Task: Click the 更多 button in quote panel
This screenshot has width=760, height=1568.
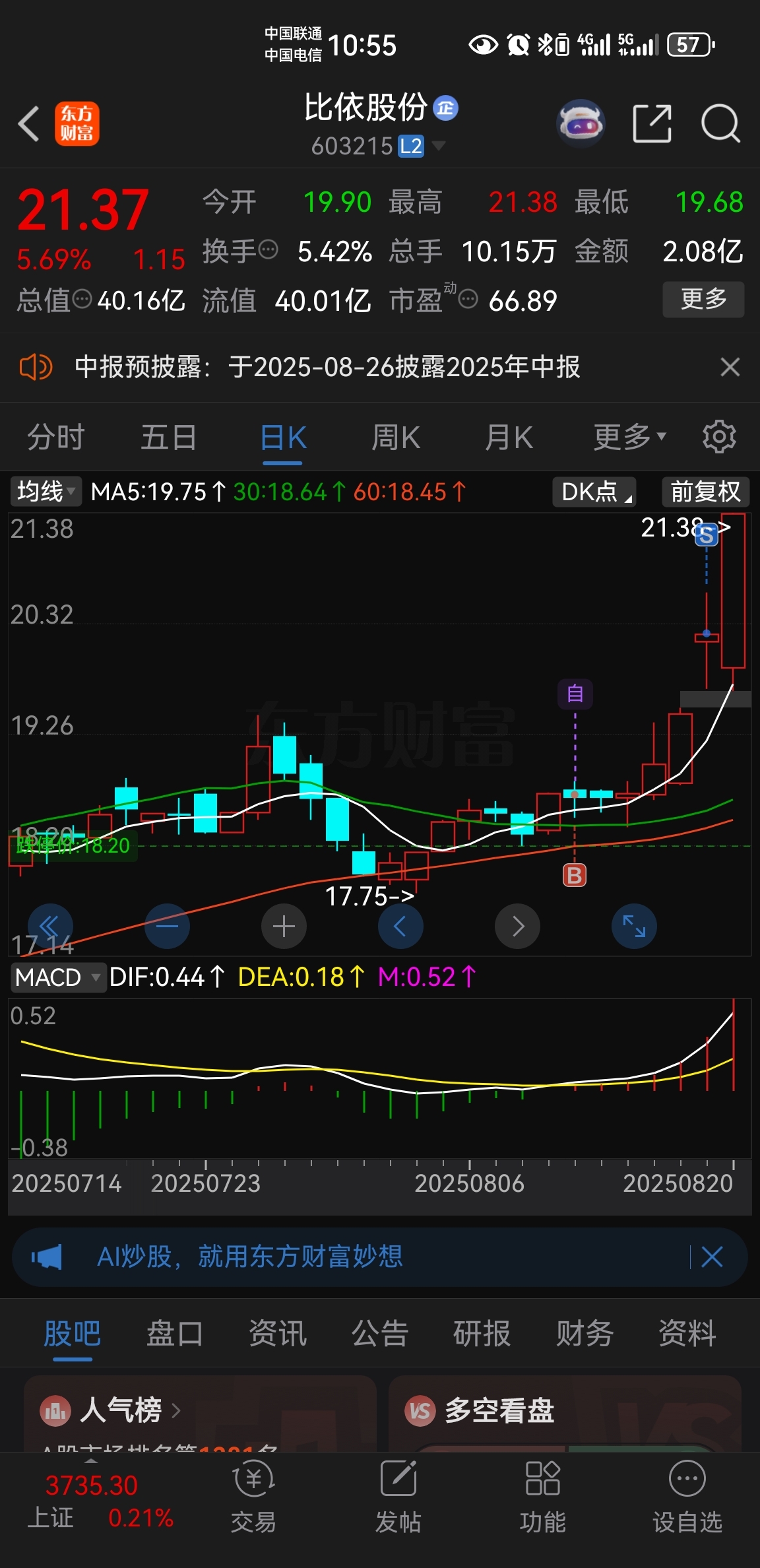Action: [703, 300]
